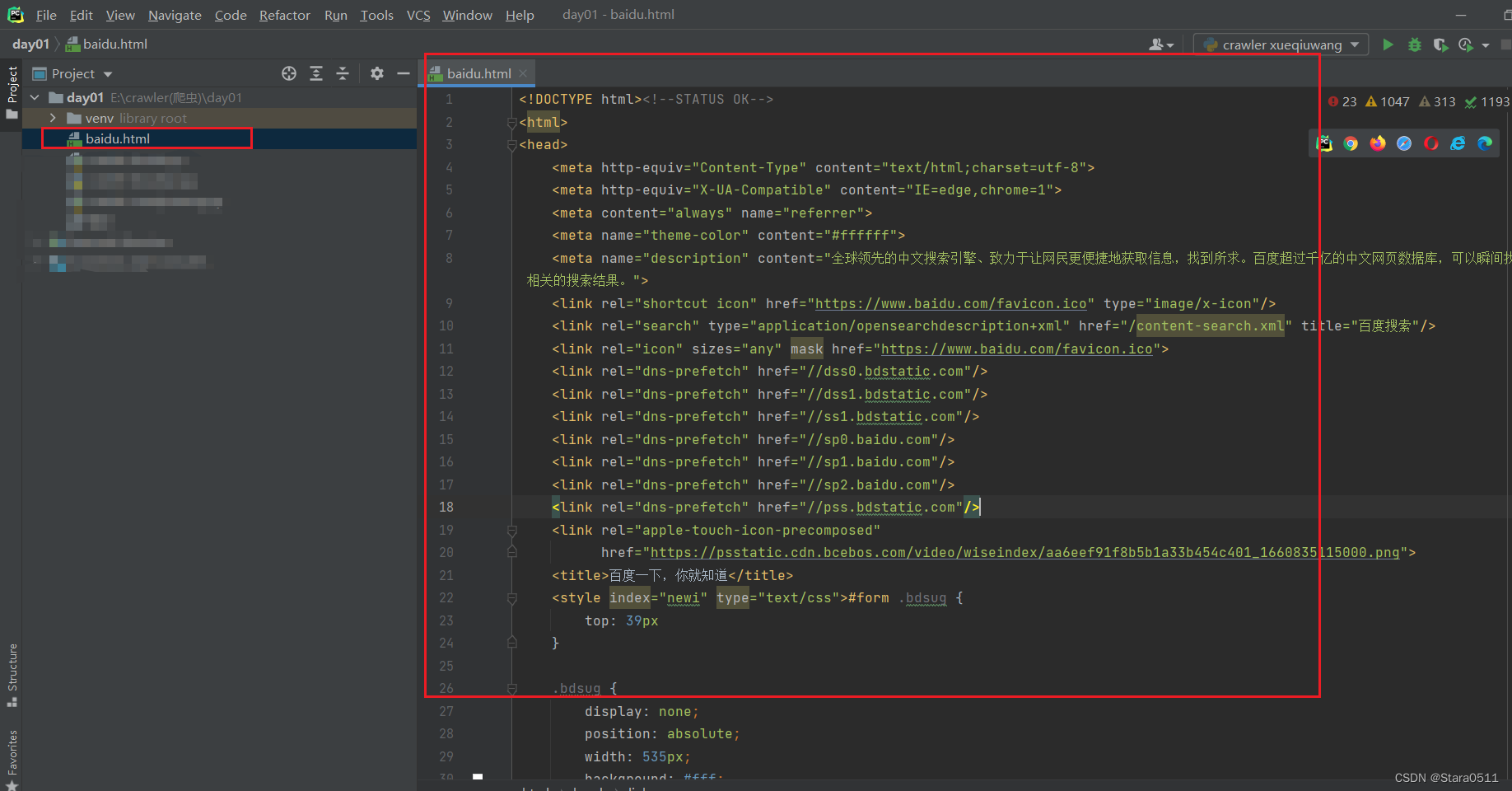Fold the head tag at line 3

coord(512,144)
